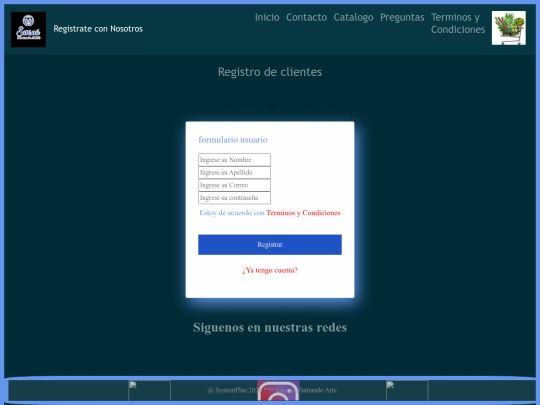540x405 pixels.
Task: Go to the Inicio menu item
Action: 267,17
